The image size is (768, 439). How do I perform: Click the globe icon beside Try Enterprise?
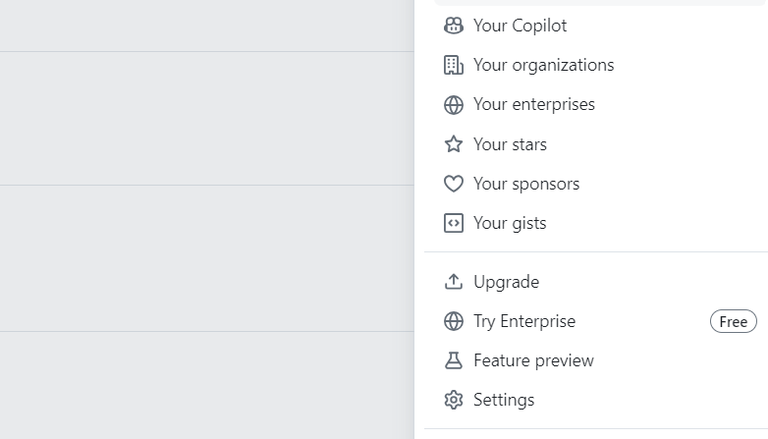(453, 321)
